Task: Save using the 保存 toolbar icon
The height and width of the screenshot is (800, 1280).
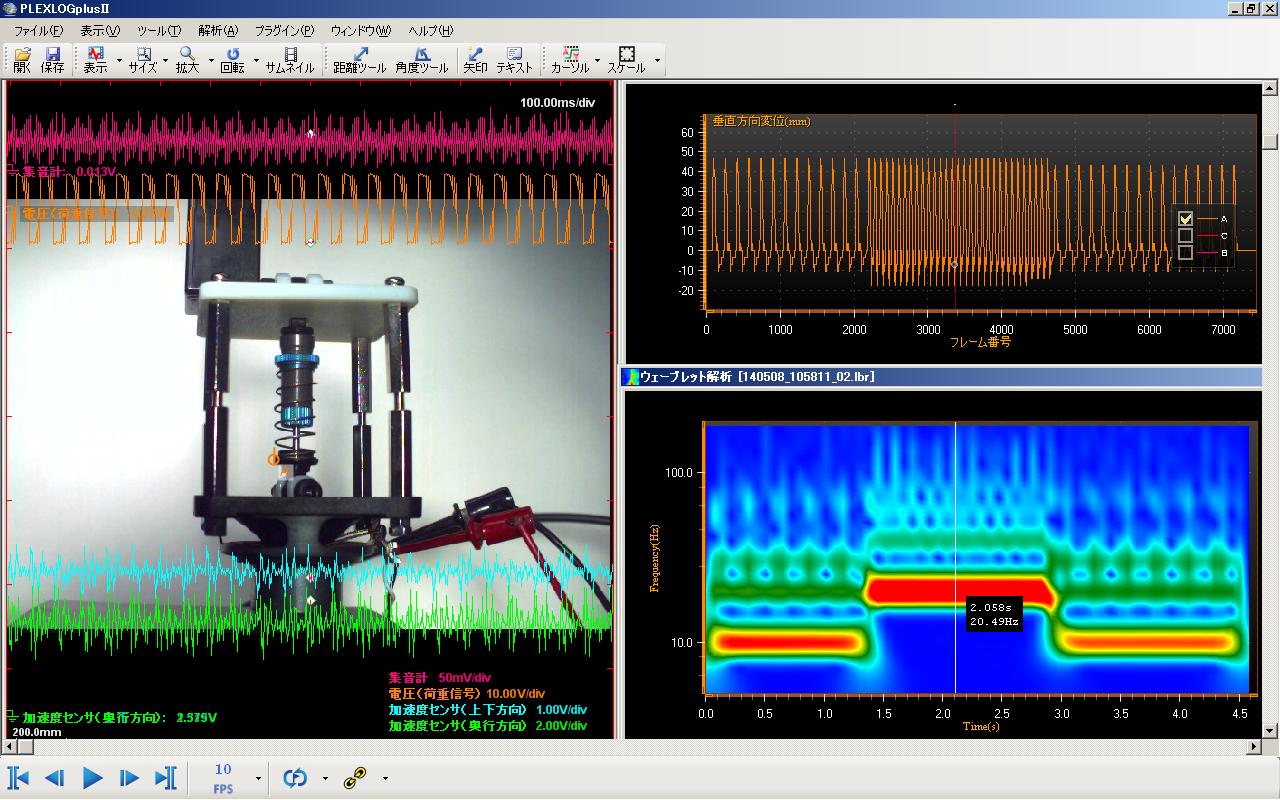Action: click(52, 60)
